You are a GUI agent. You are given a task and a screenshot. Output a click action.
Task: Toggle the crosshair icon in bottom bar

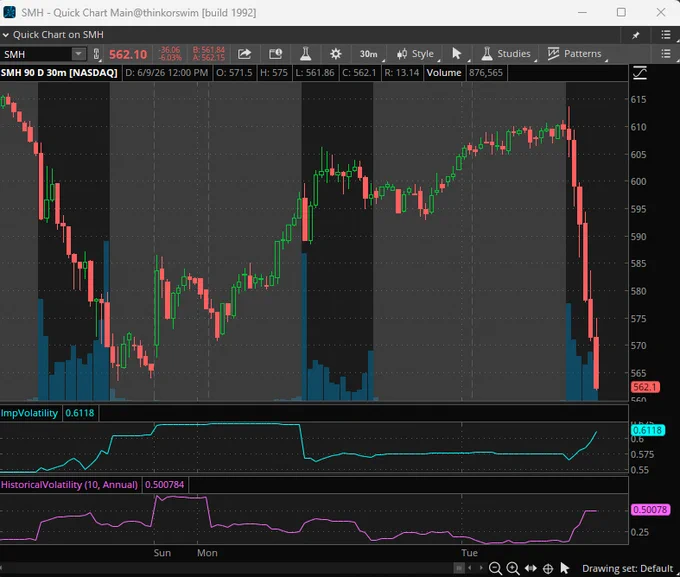(548, 568)
